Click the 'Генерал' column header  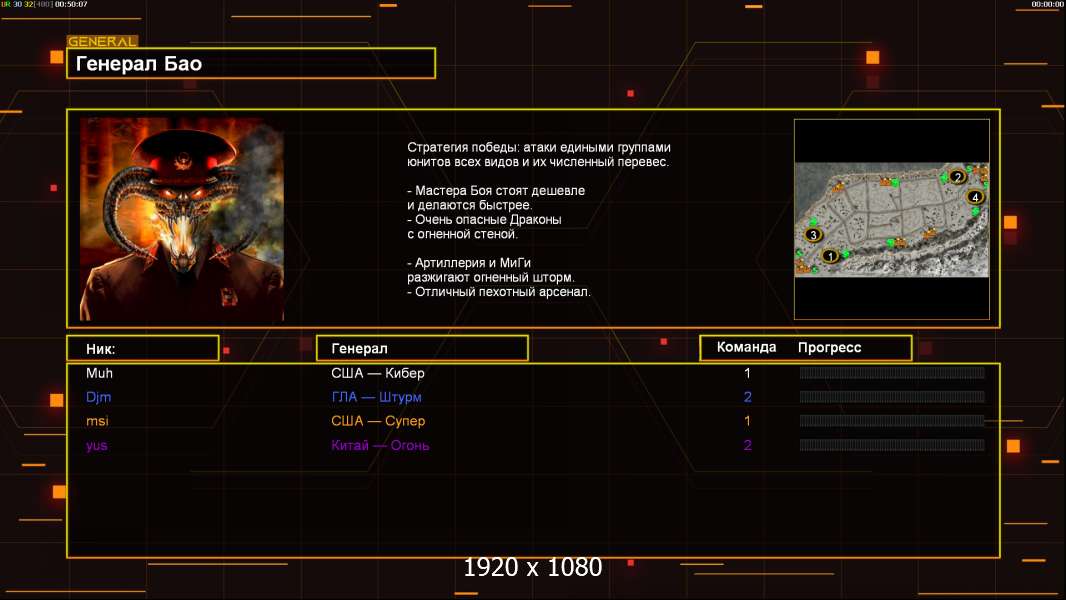[422, 349]
